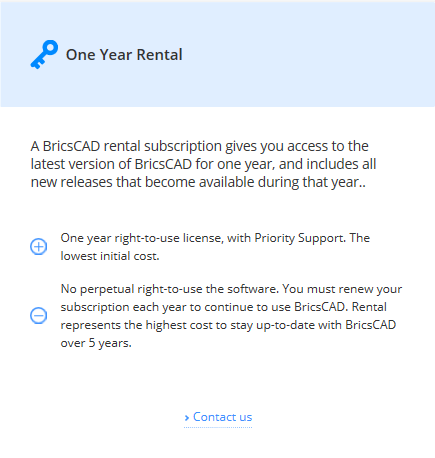Select the One Year Rental heading
435x458 pixels.
(124, 55)
